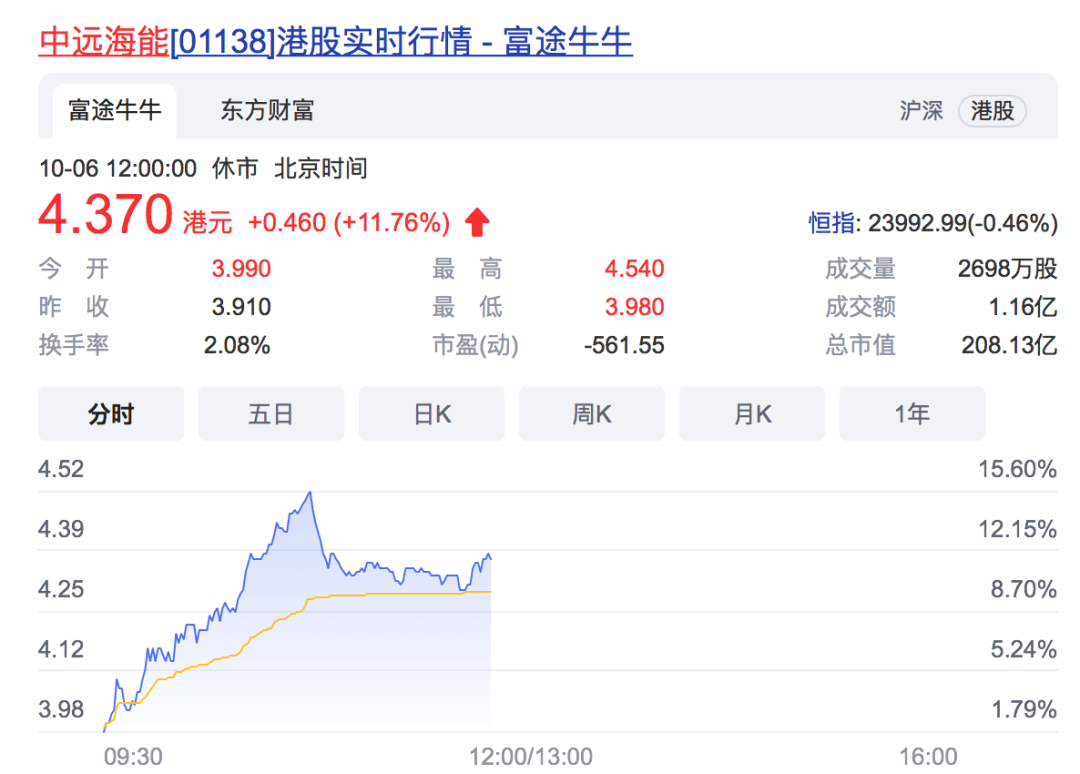This screenshot has width=1080, height=774.
Task: Select the 富途牛牛 tab
Action: (x=114, y=110)
